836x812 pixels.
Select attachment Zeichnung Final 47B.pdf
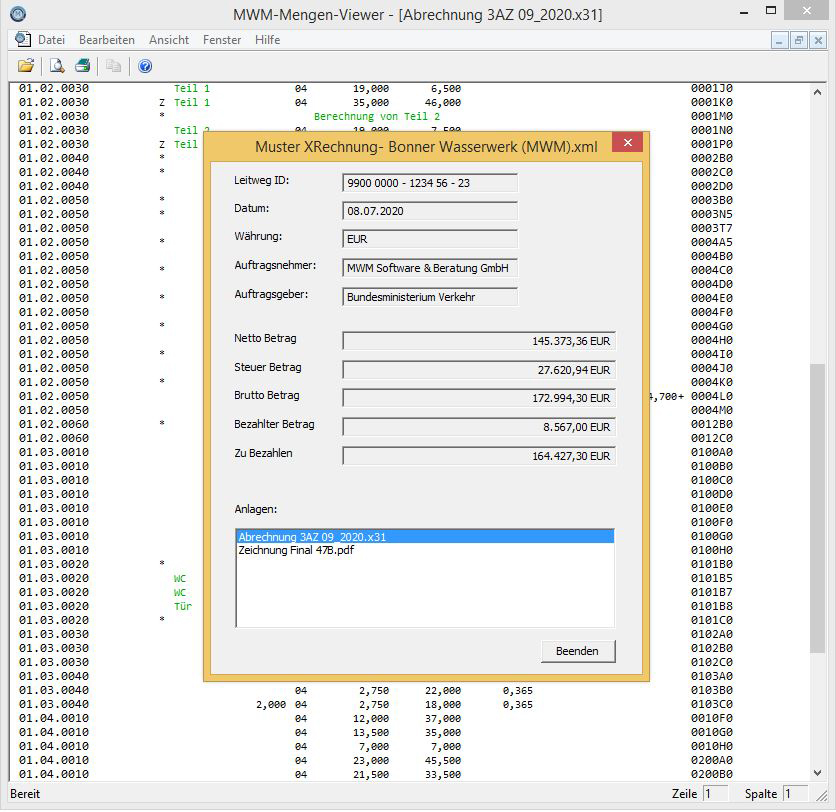[296, 551]
